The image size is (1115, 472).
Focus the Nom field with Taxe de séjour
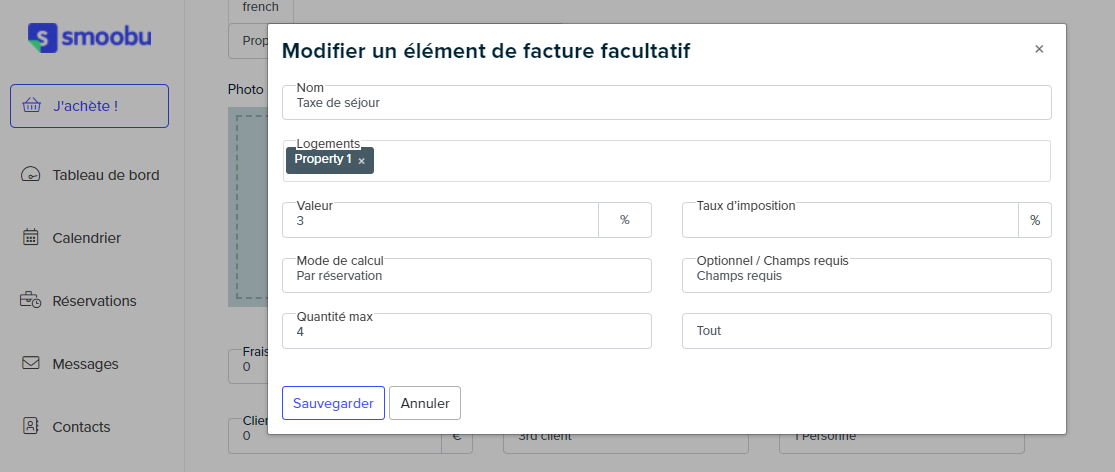666,102
